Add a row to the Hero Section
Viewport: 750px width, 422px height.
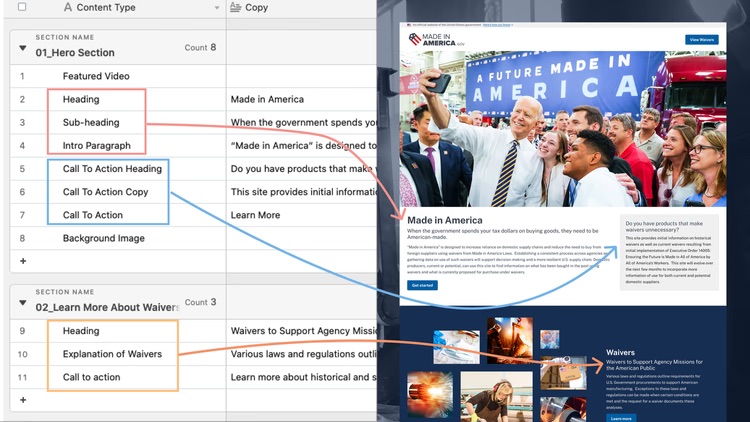[22, 261]
